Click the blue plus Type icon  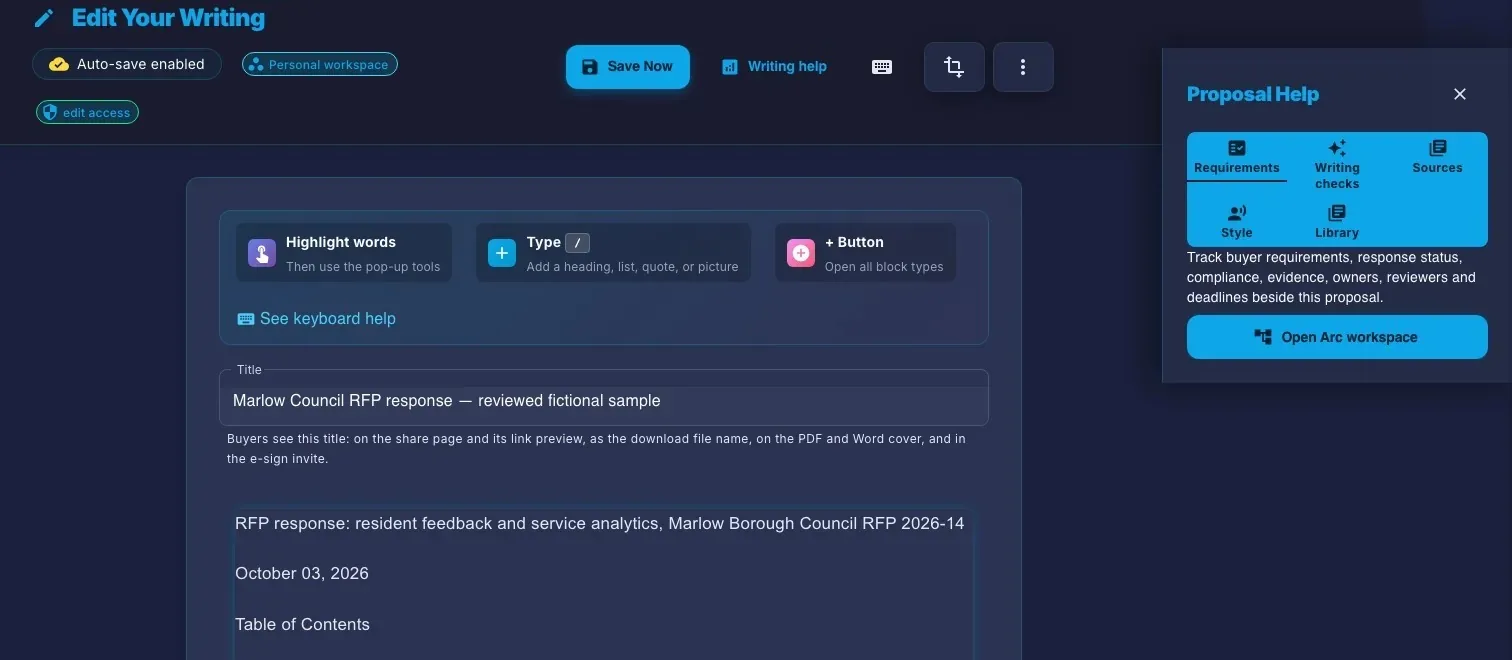click(x=502, y=253)
